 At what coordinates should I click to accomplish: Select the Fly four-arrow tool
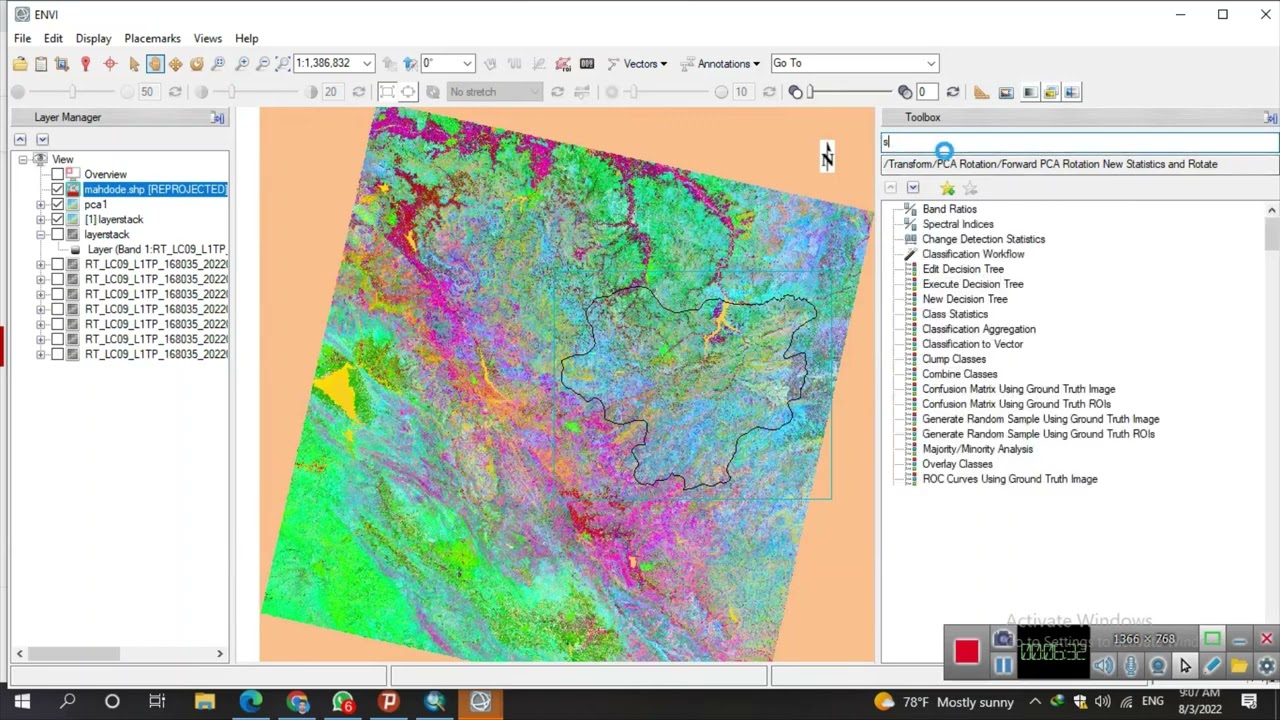point(176,64)
